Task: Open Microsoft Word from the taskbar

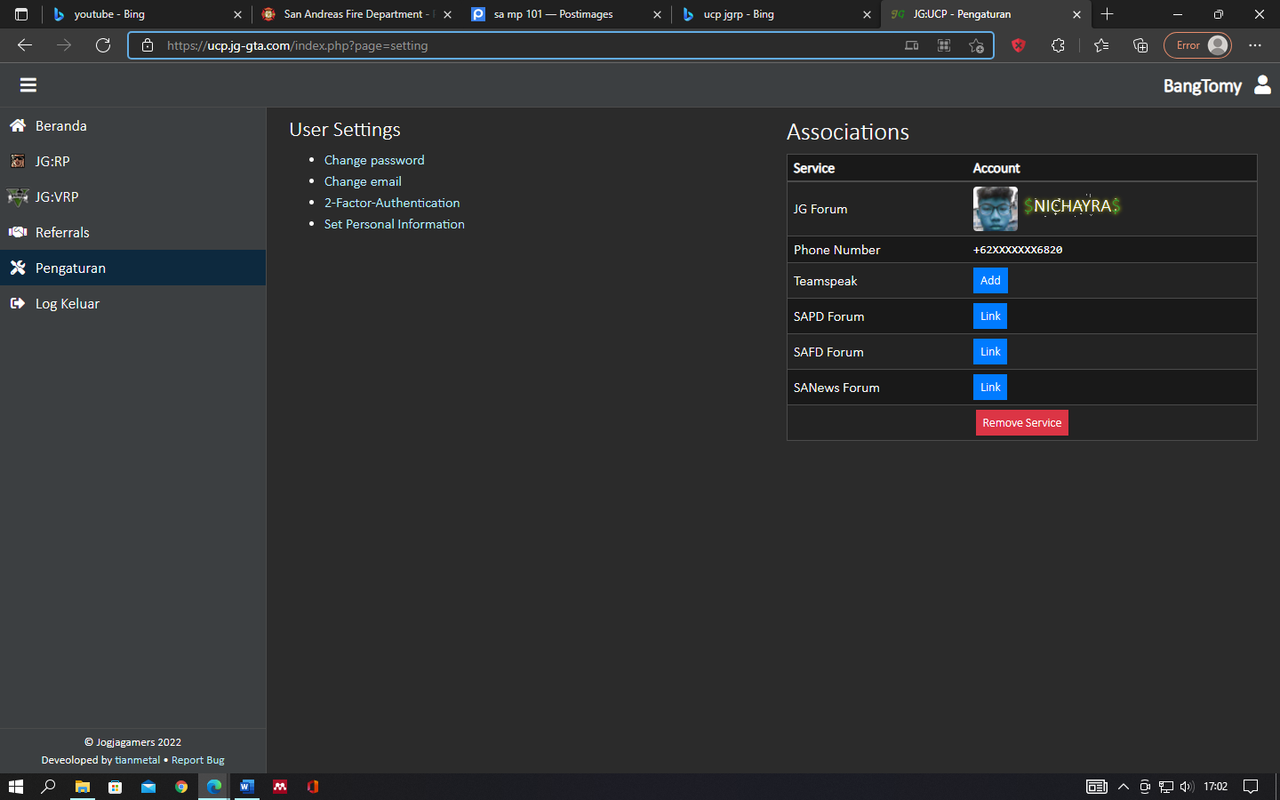Action: pyautogui.click(x=246, y=787)
